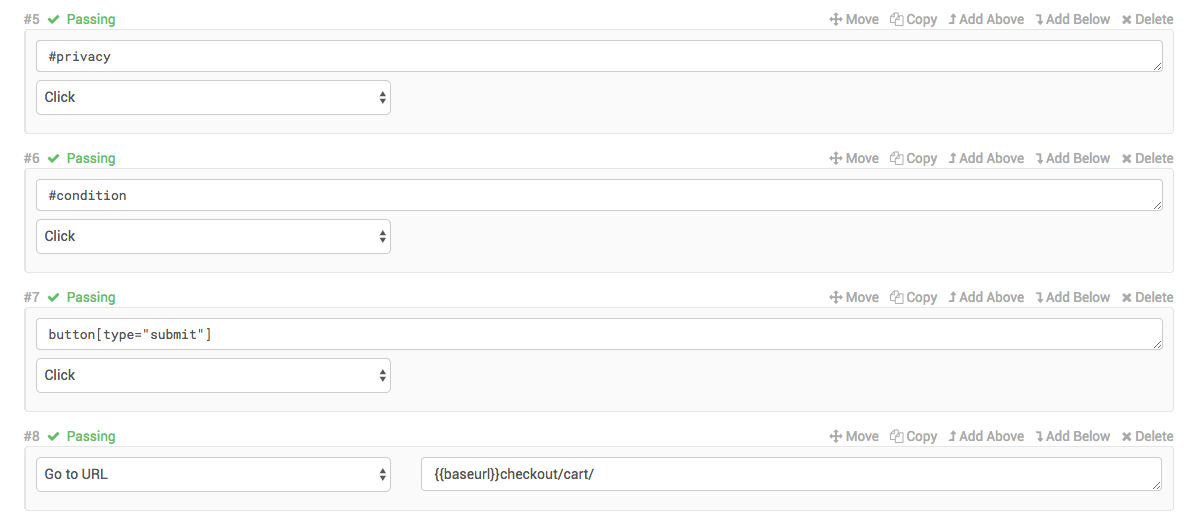Open the Click action dropdown in step #6
The height and width of the screenshot is (524, 1200).
tap(213, 236)
